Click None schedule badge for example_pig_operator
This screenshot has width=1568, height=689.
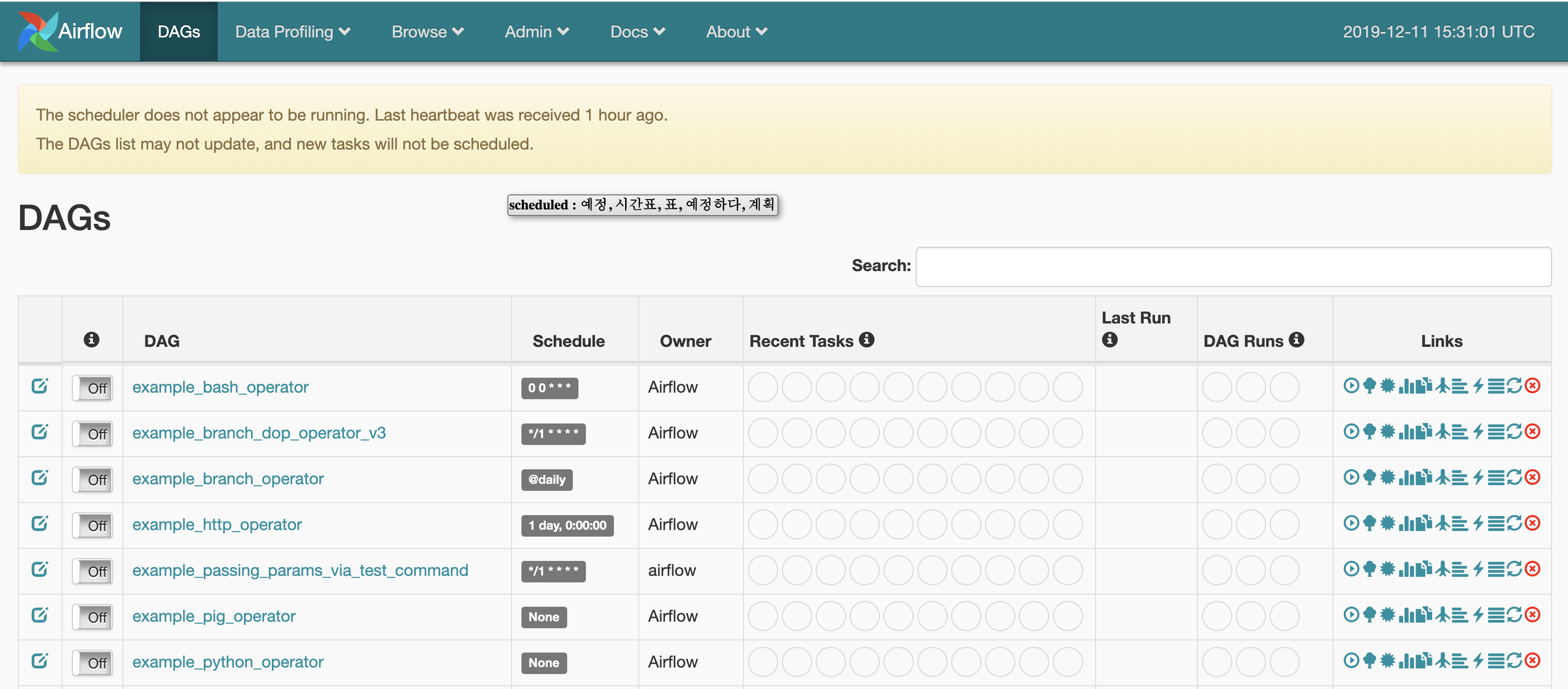(543, 617)
